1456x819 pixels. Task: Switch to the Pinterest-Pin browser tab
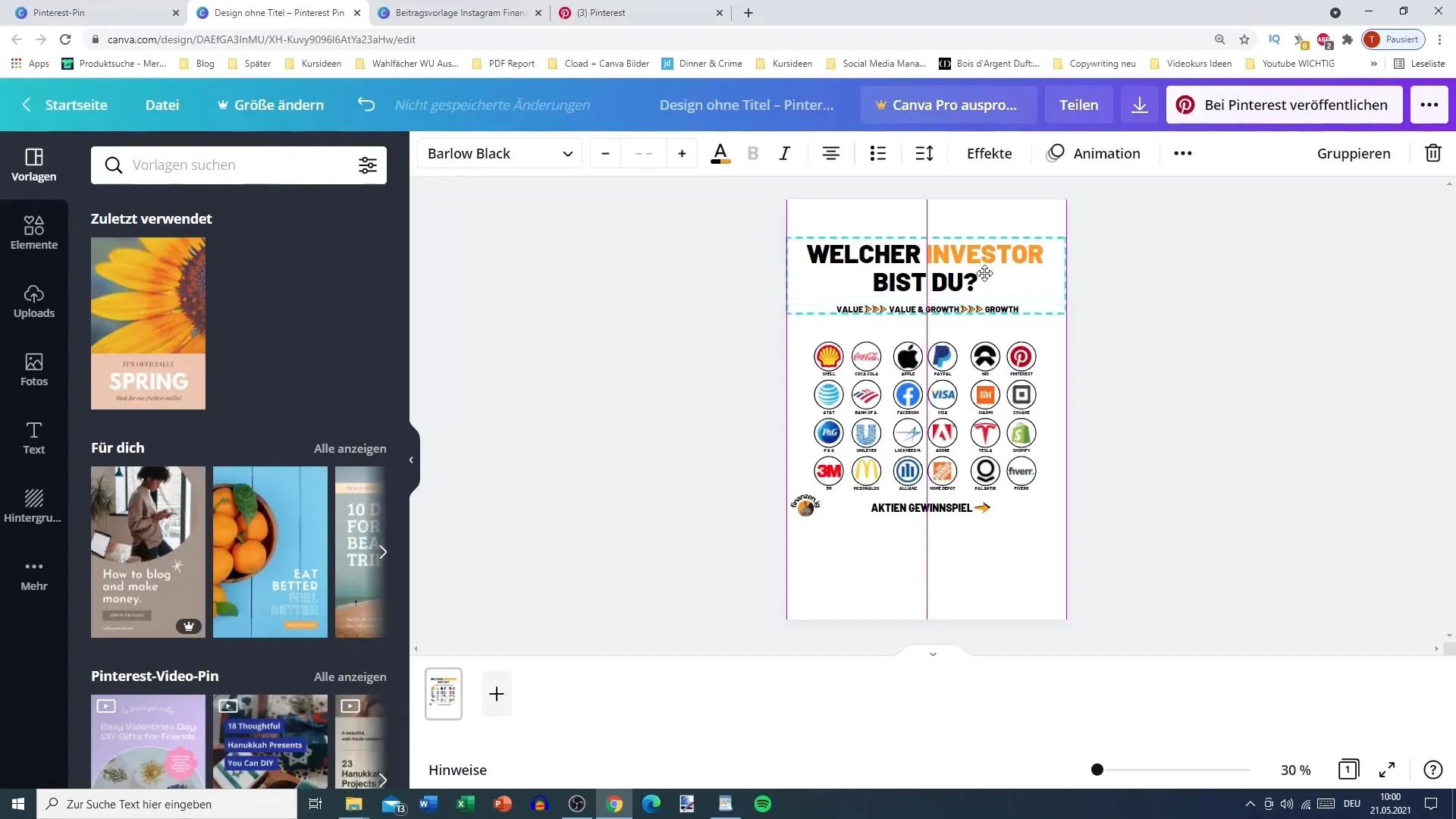[x=93, y=13]
